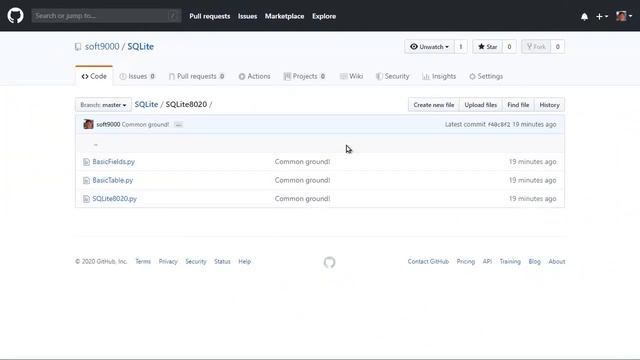The image size is (640, 360).
Task: Open footer Privacy link
Action: pyautogui.click(x=168, y=262)
